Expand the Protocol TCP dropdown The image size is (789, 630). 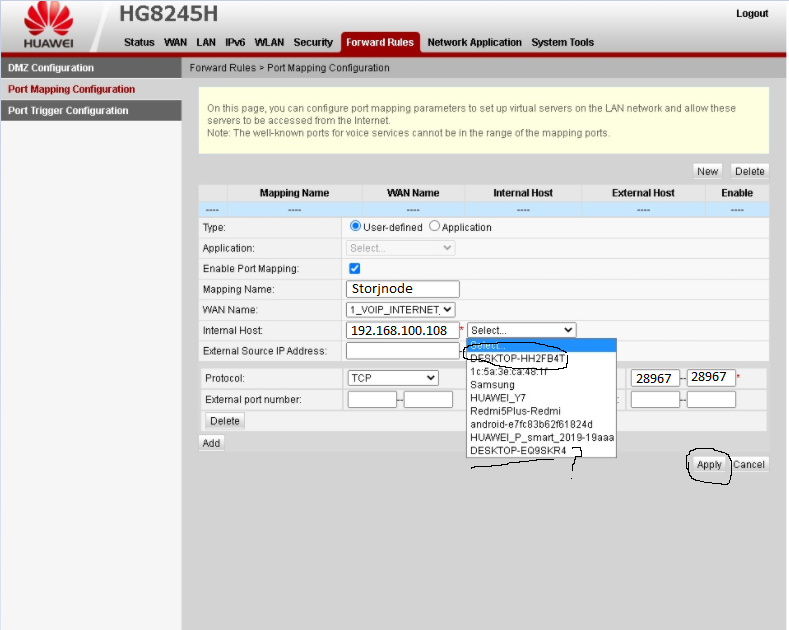[392, 378]
